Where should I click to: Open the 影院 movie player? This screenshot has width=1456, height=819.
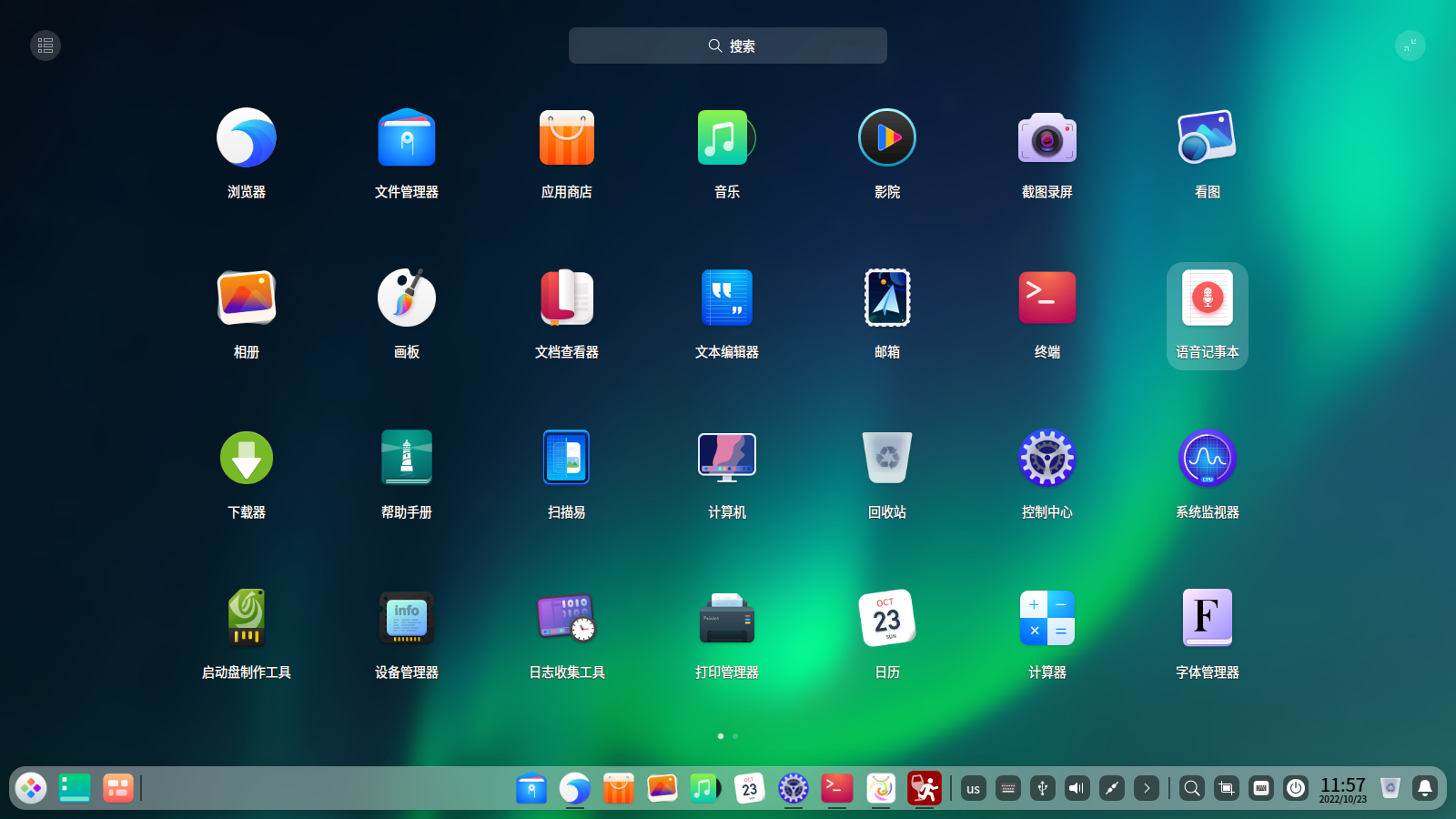pos(887,137)
